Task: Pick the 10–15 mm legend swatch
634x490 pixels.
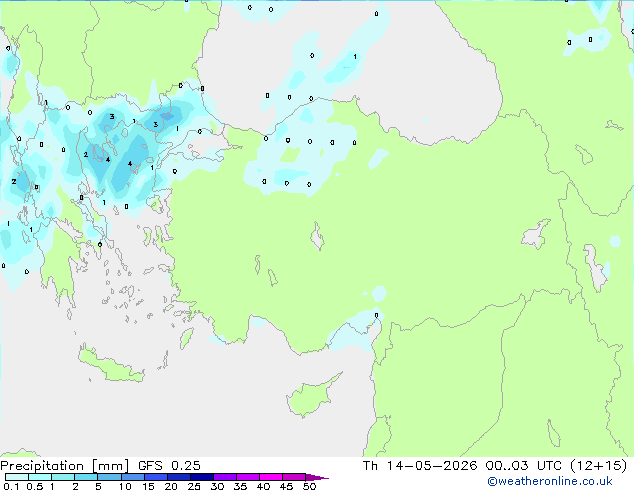Action: [133, 477]
